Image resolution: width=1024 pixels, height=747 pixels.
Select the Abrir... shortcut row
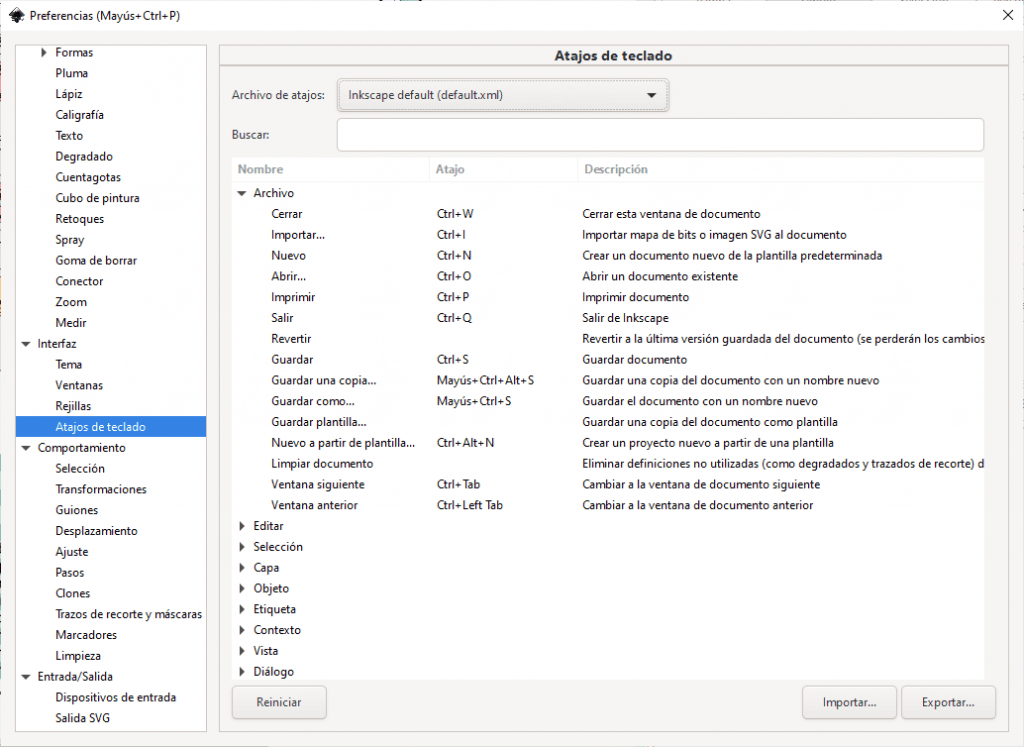tap(608, 276)
